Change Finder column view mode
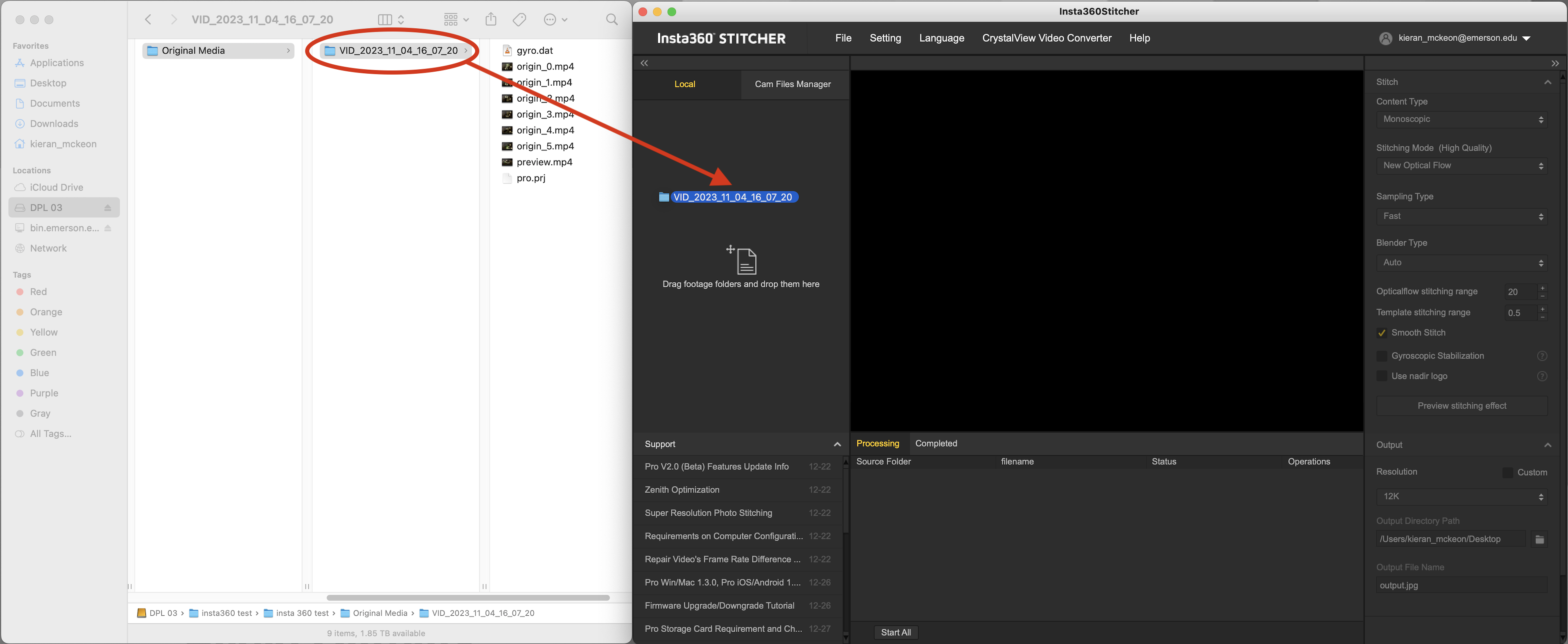 point(391,20)
